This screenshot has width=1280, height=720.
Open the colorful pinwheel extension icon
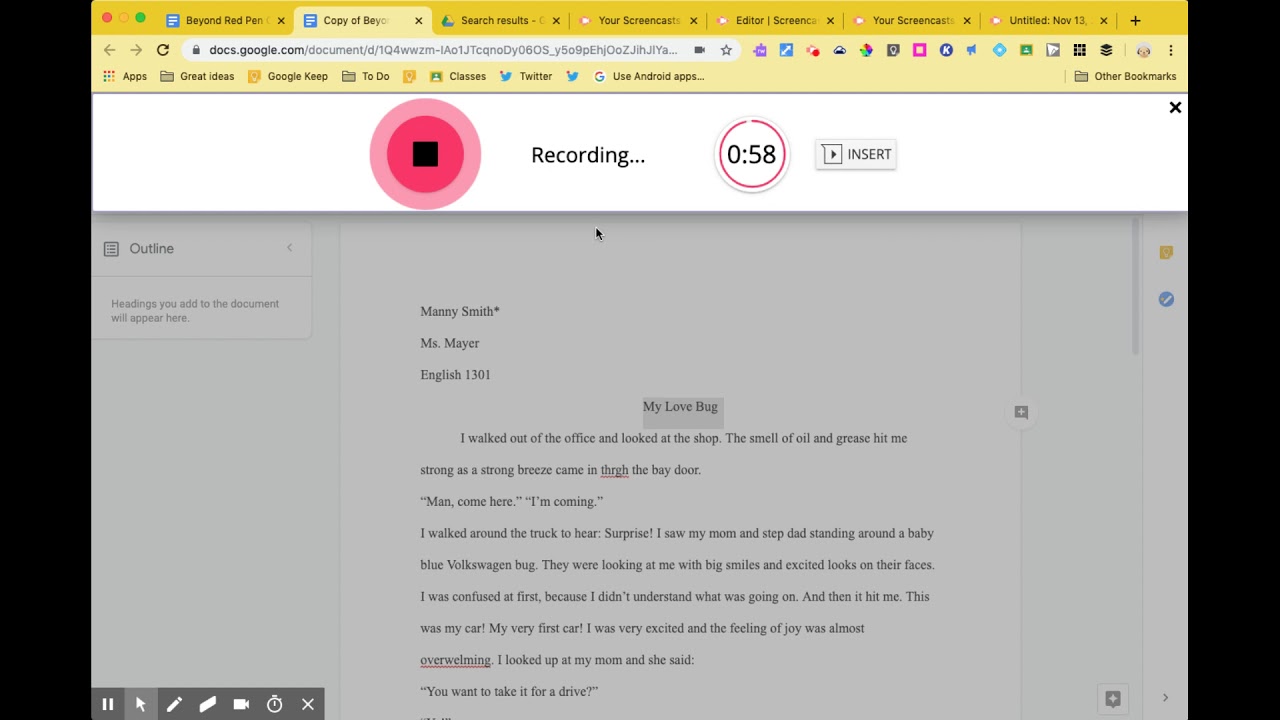[866, 50]
